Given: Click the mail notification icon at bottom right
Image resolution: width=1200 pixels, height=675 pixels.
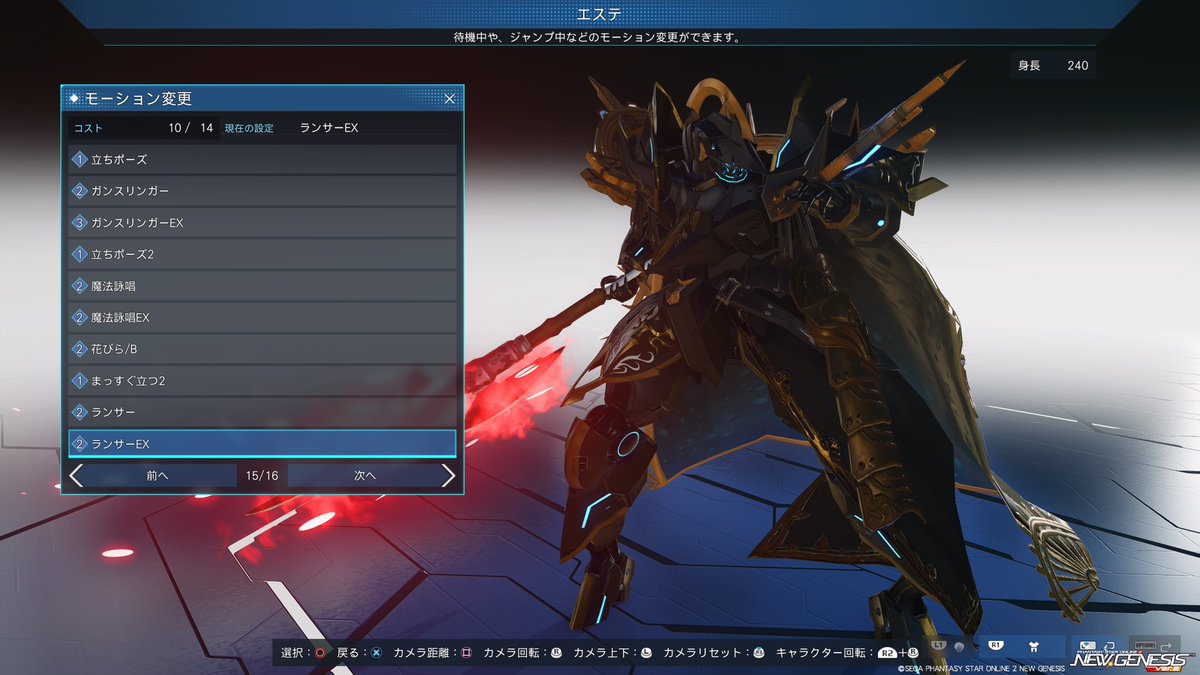Looking at the screenshot, I should 1087,645.
